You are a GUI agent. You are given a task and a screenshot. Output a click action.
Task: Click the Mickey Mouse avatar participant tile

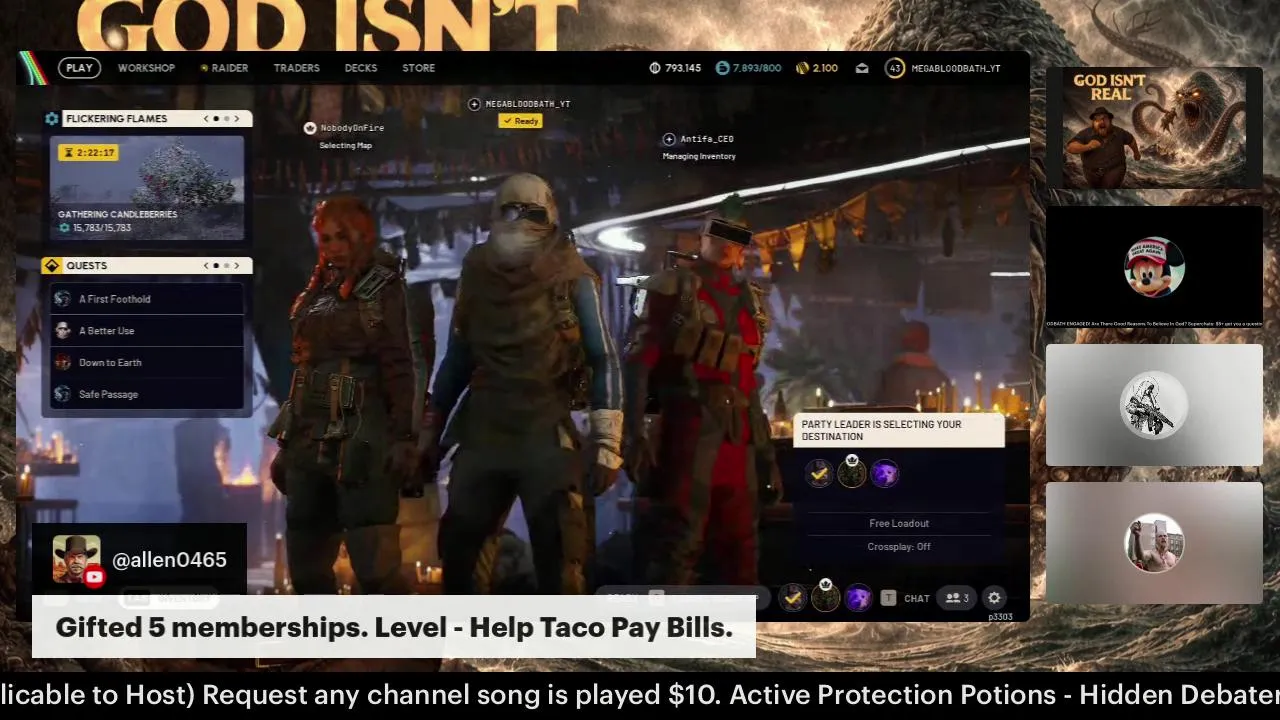(1154, 267)
